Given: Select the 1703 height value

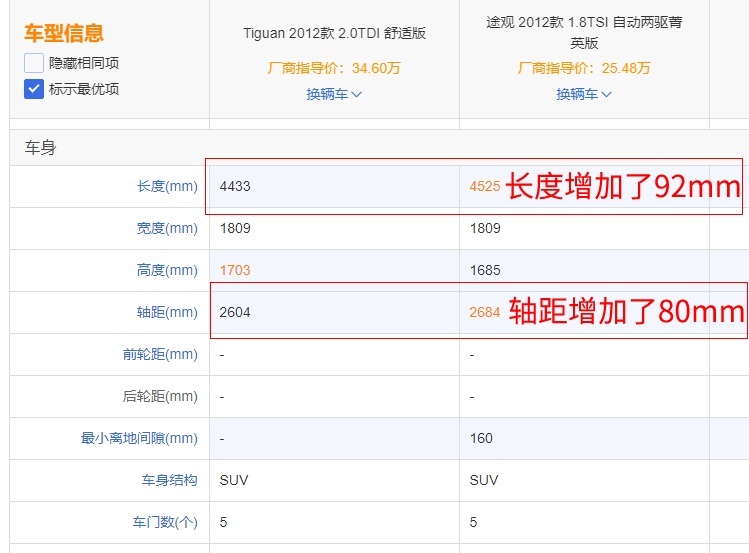Looking at the screenshot, I should pyautogui.click(x=235, y=270).
